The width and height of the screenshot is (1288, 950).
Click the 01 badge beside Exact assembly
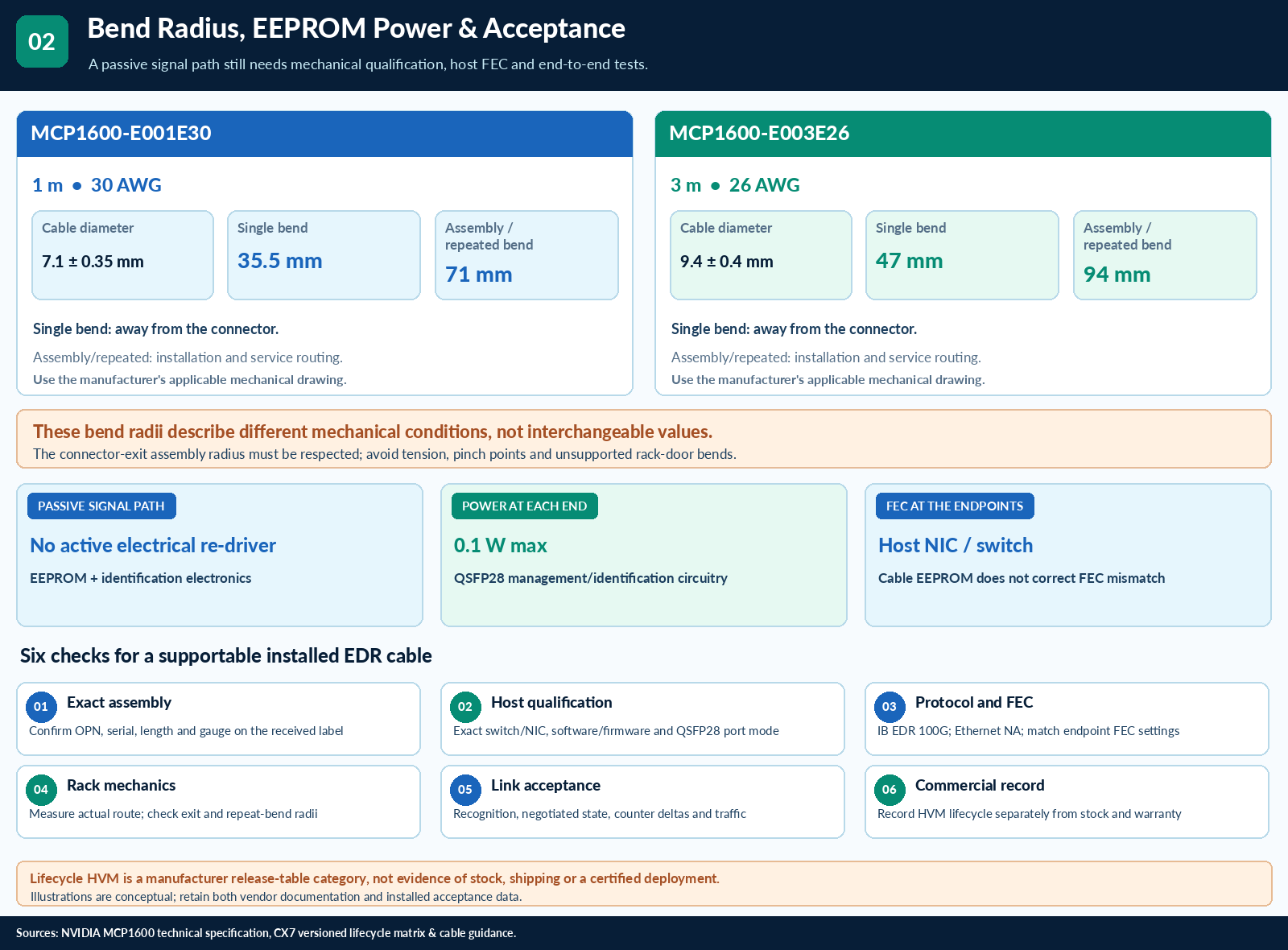tap(41, 707)
